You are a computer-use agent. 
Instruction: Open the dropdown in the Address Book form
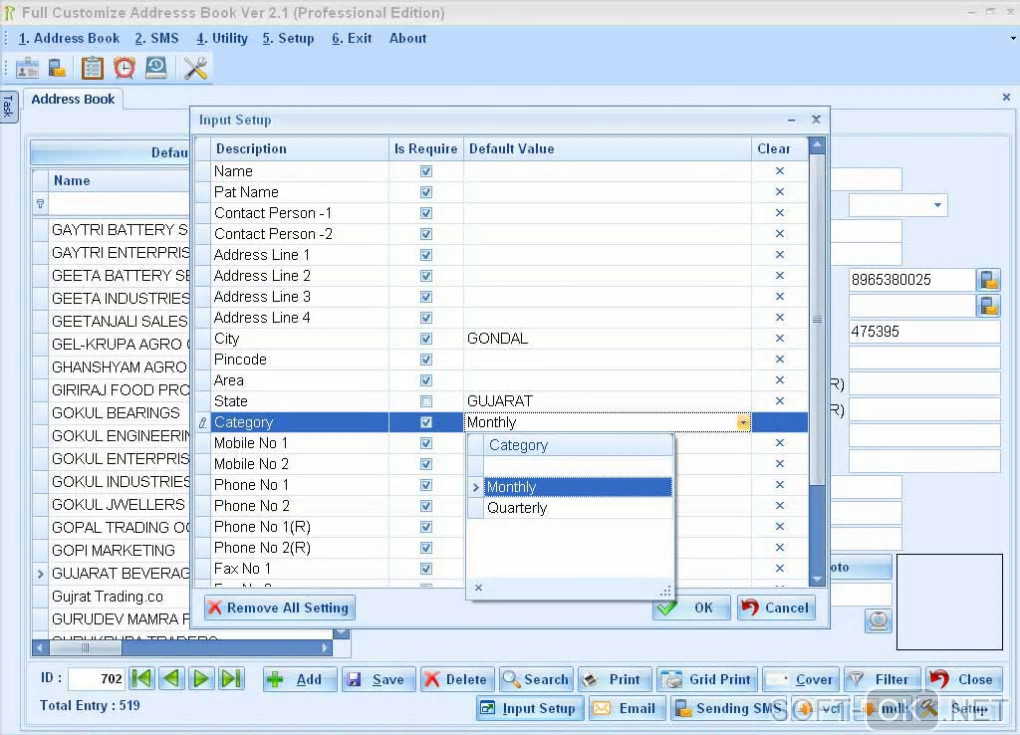[x=937, y=205]
